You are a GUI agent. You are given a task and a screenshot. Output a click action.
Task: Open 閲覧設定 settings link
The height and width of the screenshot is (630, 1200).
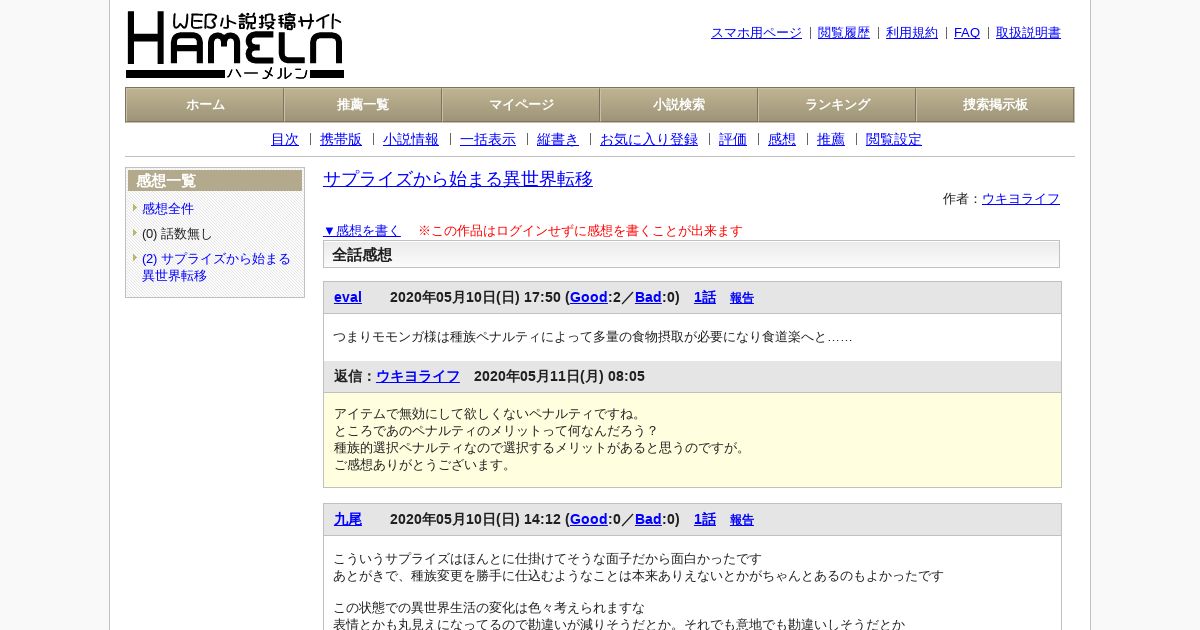click(894, 139)
